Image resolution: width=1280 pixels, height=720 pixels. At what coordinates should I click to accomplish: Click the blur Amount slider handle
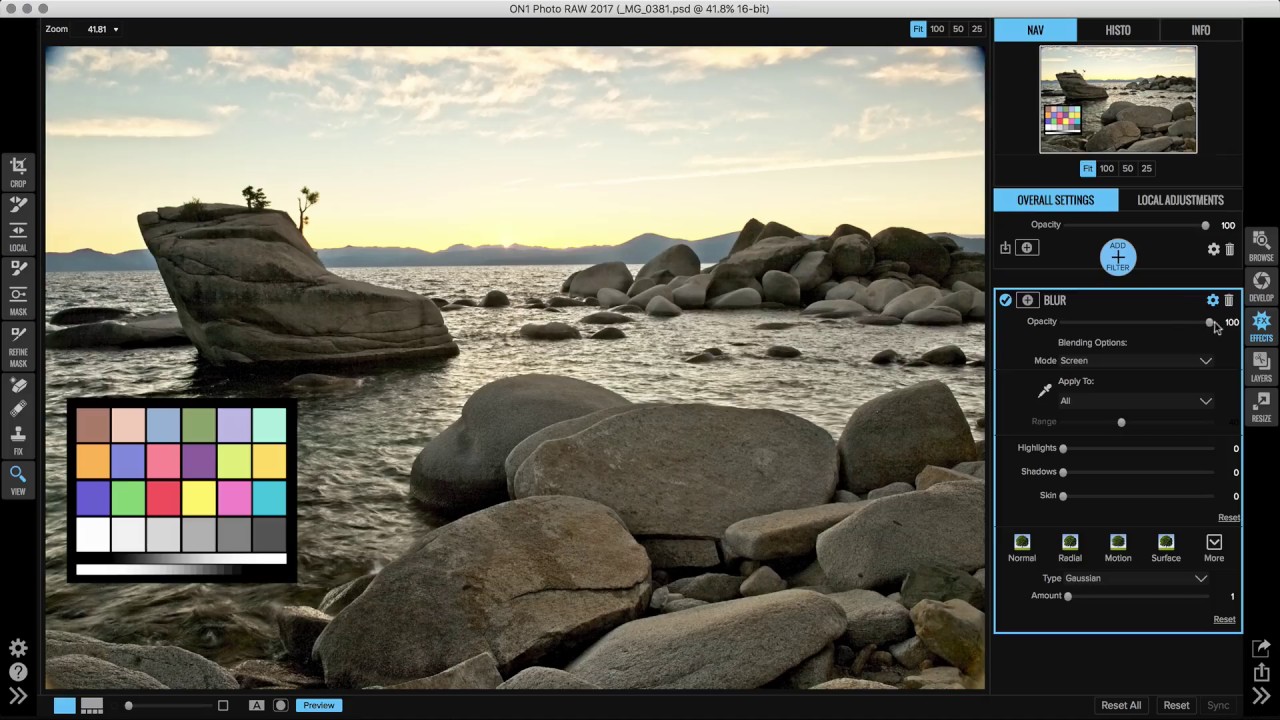click(x=1068, y=596)
